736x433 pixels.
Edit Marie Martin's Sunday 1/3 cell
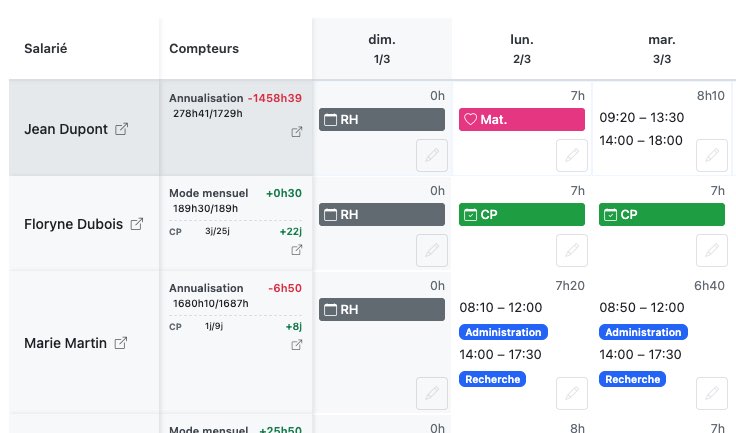tap(431, 393)
